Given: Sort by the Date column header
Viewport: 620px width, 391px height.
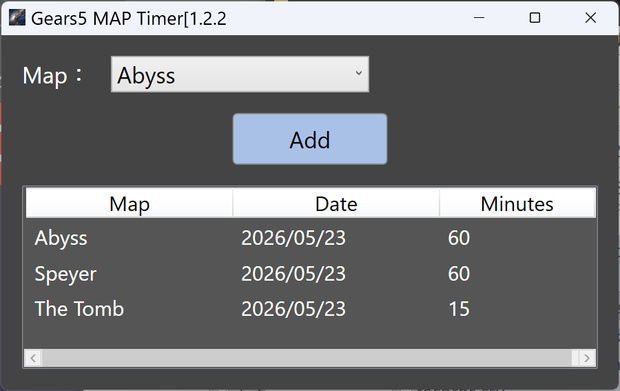Looking at the screenshot, I should point(336,204).
